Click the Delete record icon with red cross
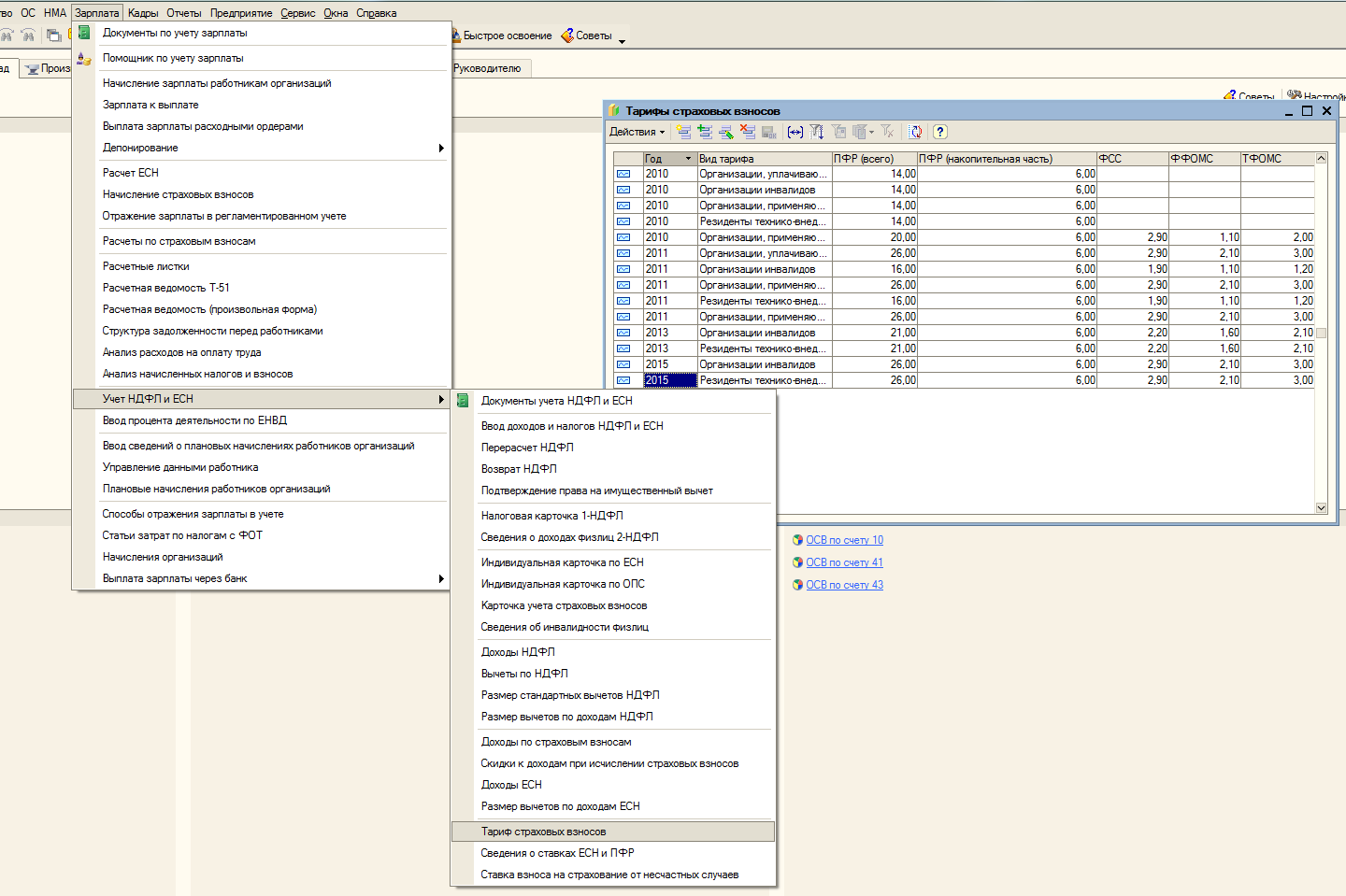The image size is (1346, 896). coord(748,132)
